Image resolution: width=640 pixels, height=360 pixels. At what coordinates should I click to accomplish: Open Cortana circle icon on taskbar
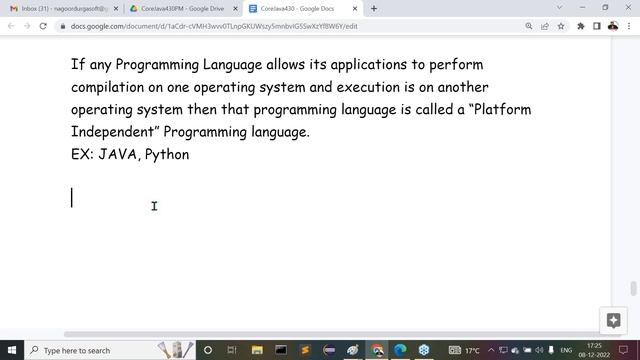[x=208, y=350]
